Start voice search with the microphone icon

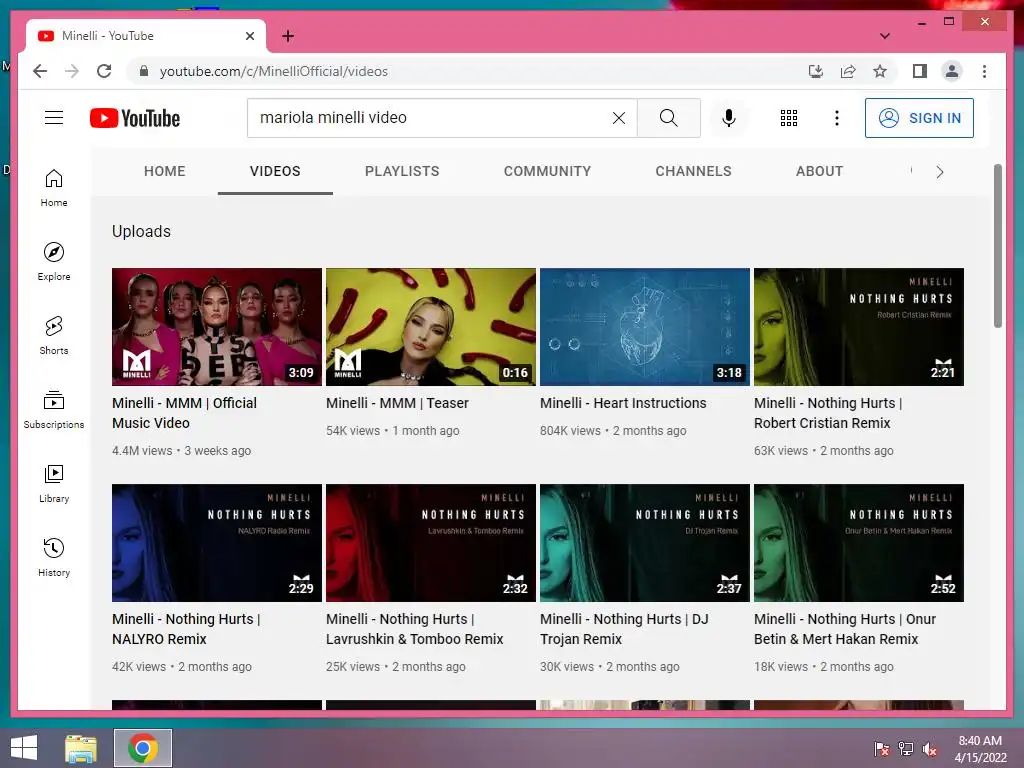point(729,118)
